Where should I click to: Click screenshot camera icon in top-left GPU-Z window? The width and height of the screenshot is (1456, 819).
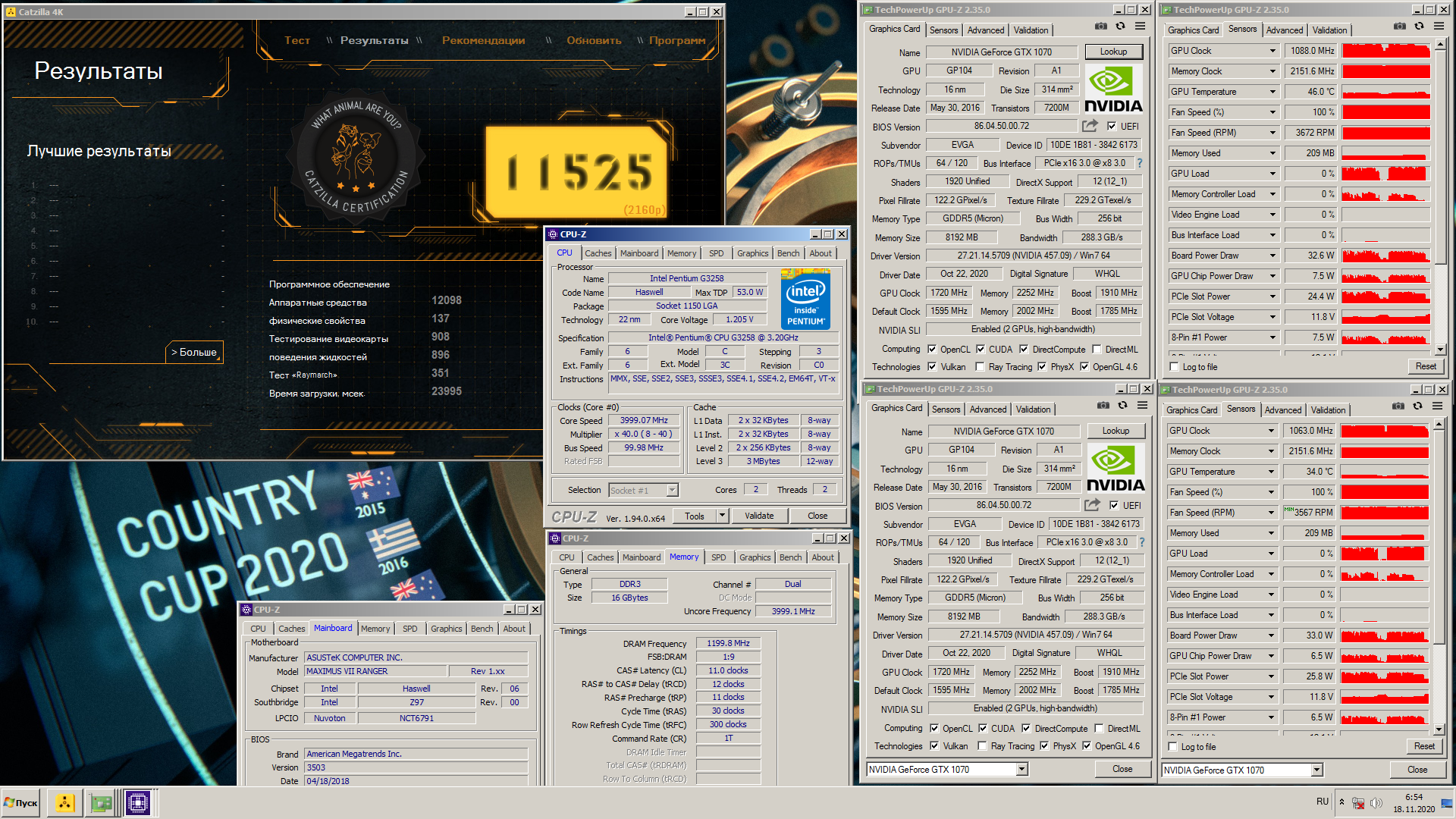click(1100, 27)
